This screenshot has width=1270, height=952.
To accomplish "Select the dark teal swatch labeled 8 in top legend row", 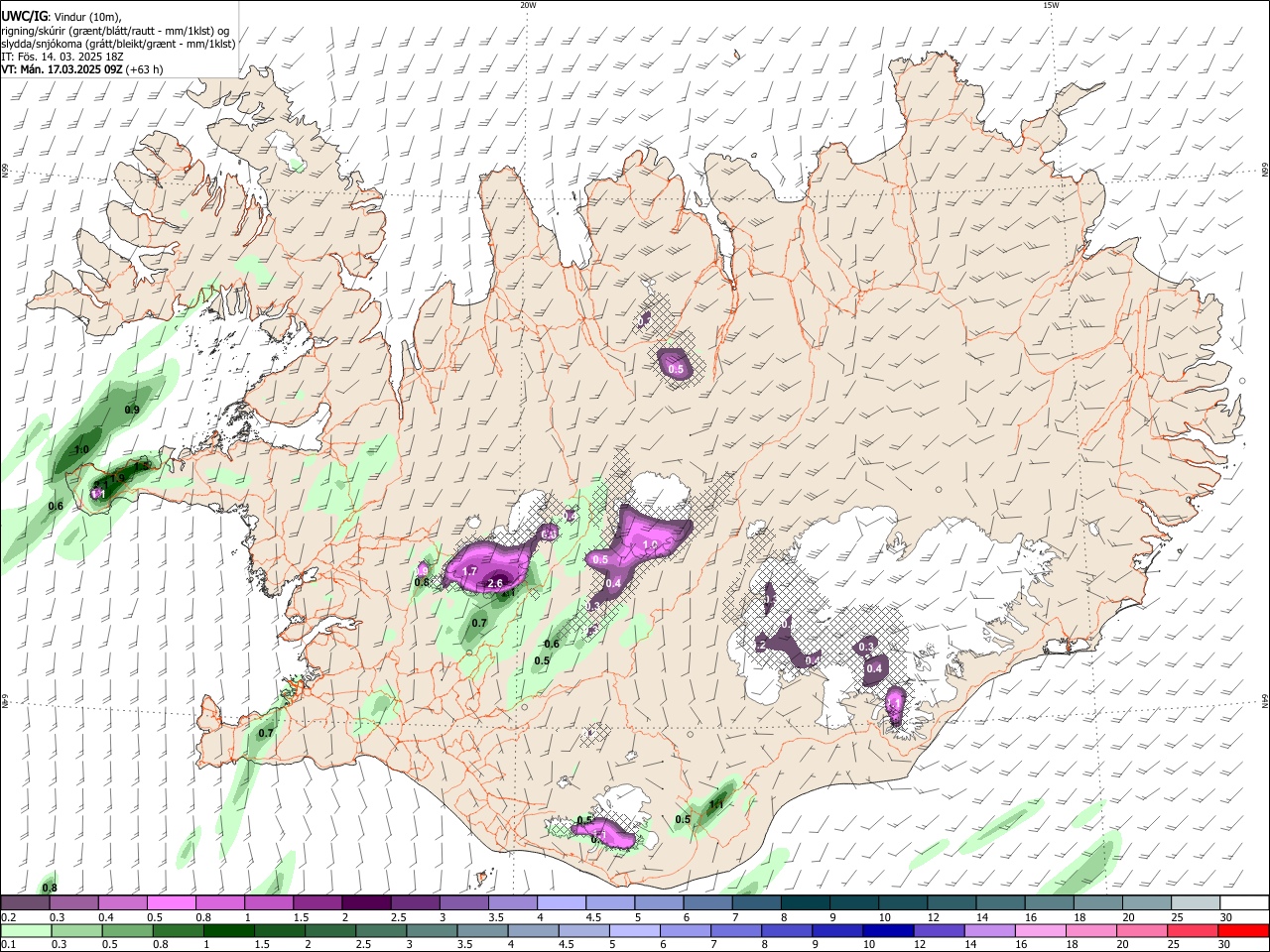I will (x=806, y=903).
